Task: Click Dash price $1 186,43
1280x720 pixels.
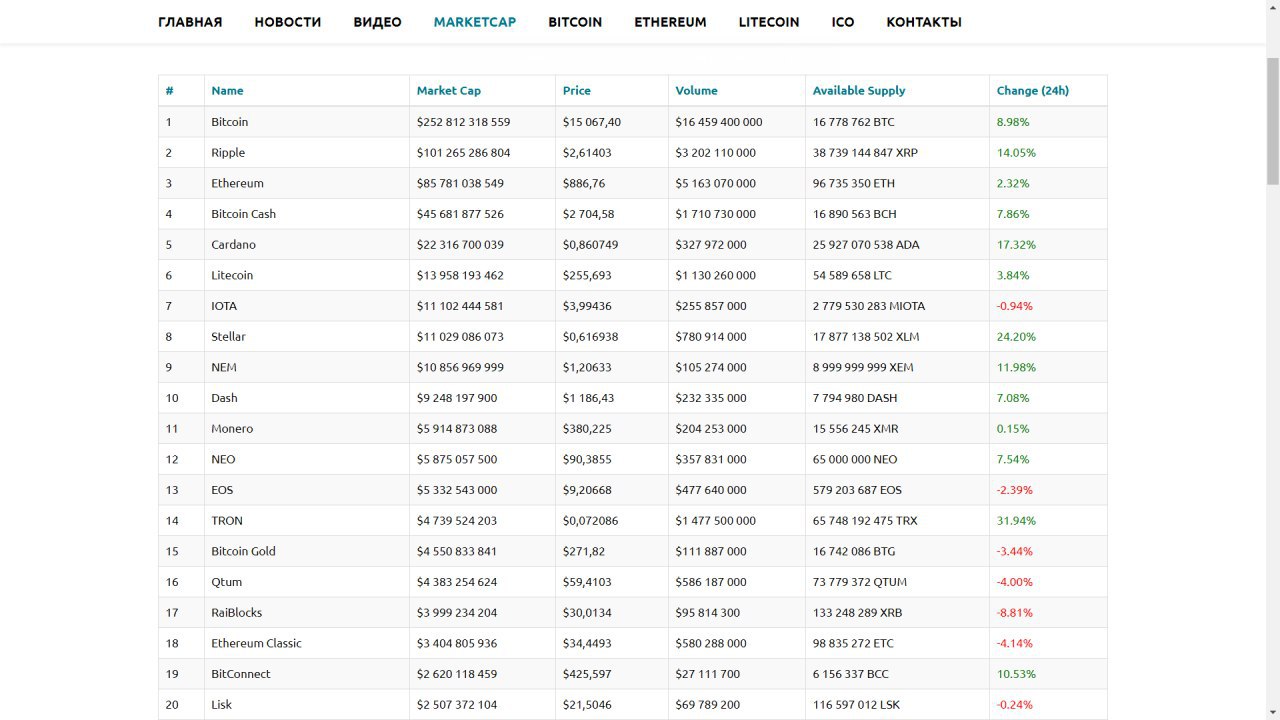Action: pyautogui.click(x=590, y=398)
